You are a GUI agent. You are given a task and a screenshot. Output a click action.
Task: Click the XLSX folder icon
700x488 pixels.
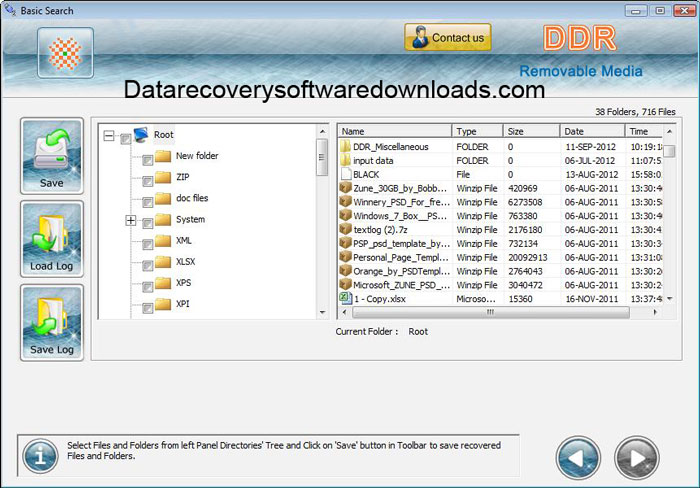tap(163, 262)
